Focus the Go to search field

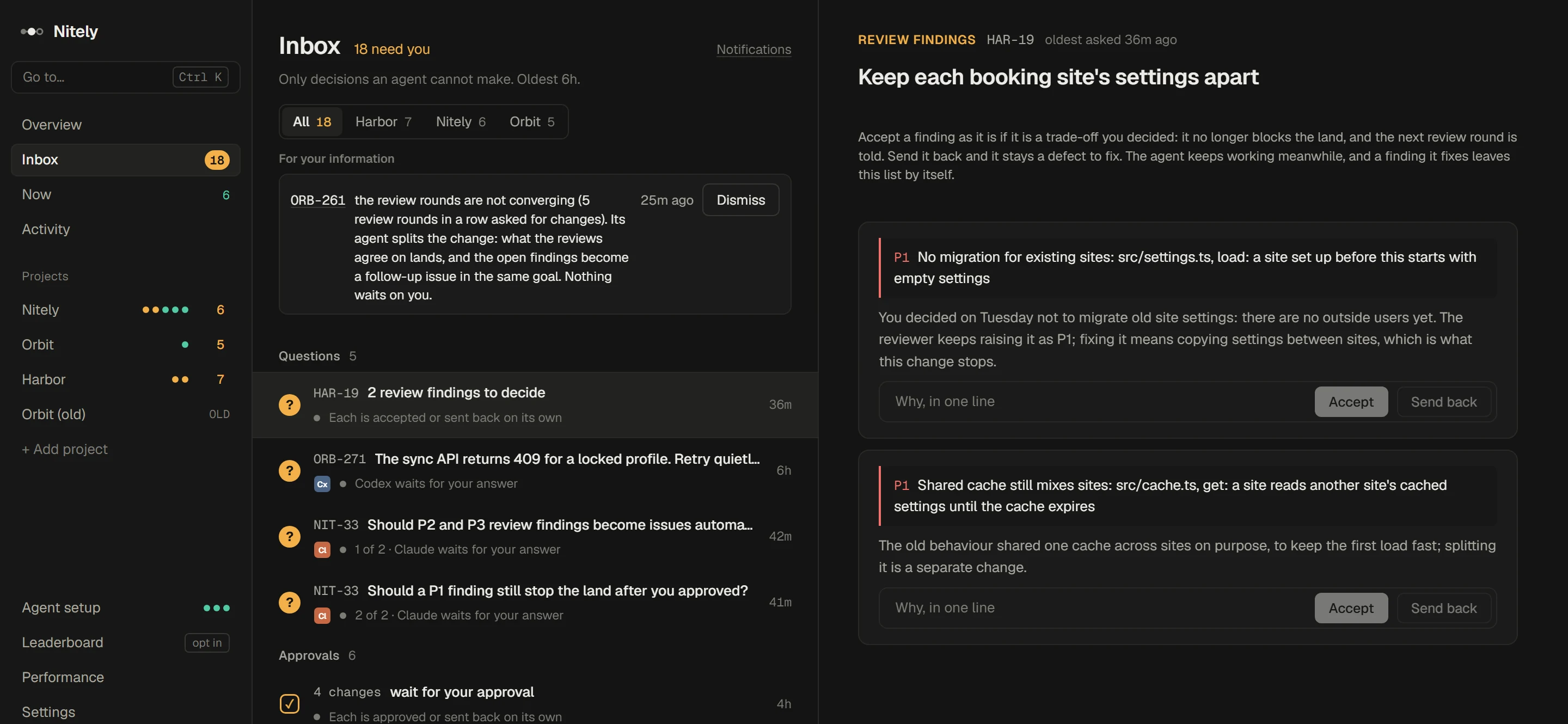pos(125,77)
